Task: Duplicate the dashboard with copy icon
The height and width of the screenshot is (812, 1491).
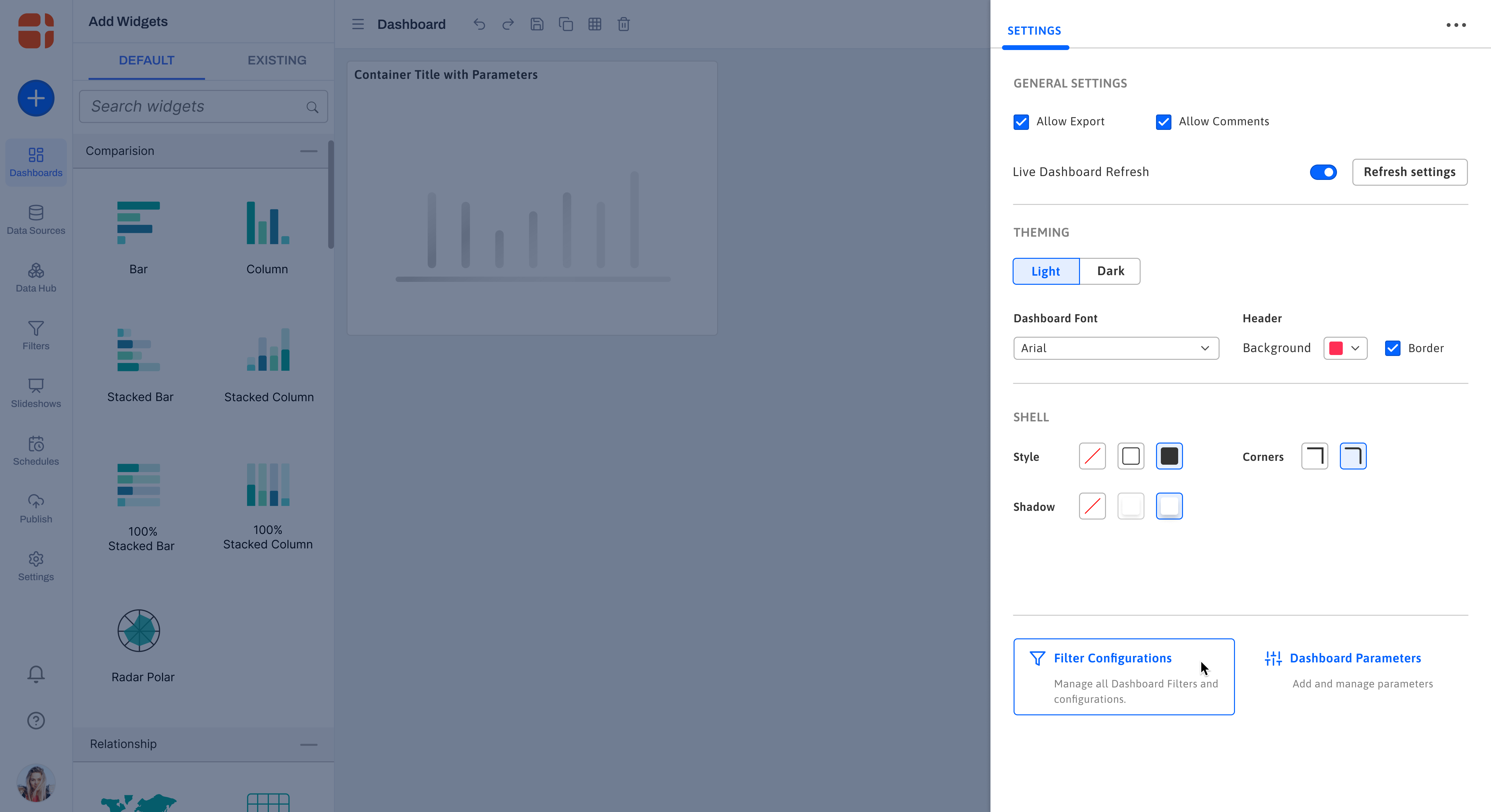Action: 566,24
